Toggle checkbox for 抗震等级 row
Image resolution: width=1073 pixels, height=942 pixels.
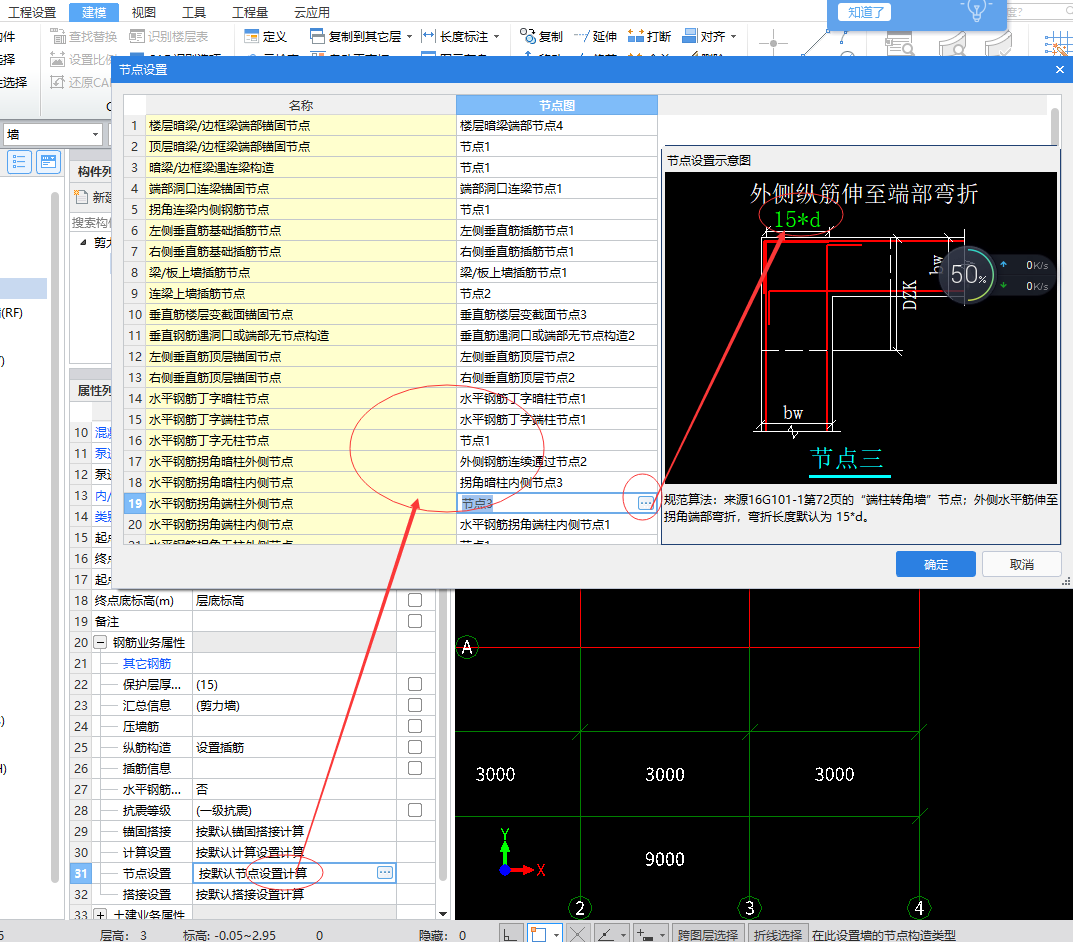[x=415, y=810]
